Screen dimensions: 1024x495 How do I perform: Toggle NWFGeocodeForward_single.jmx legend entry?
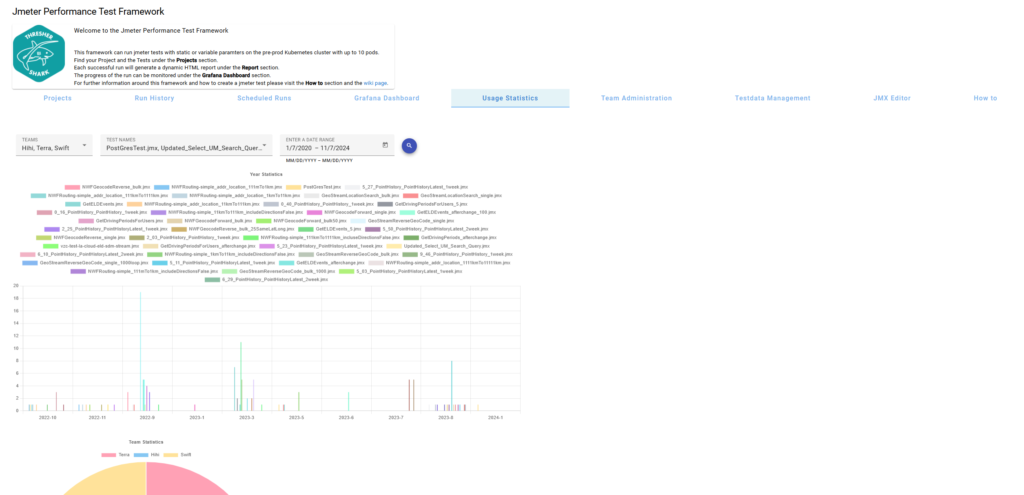click(351, 212)
